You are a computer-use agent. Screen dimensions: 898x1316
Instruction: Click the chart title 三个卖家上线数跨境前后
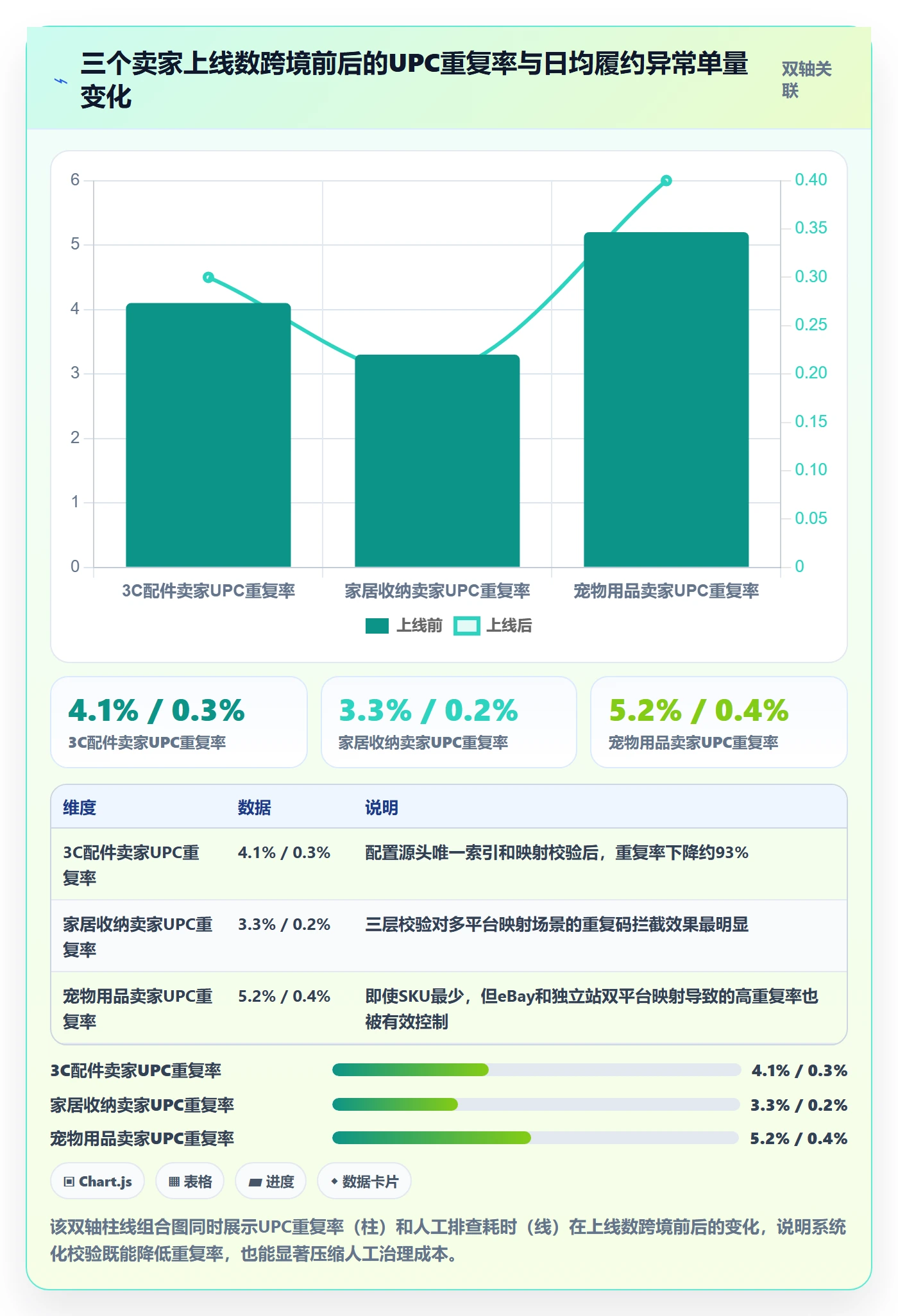click(414, 80)
